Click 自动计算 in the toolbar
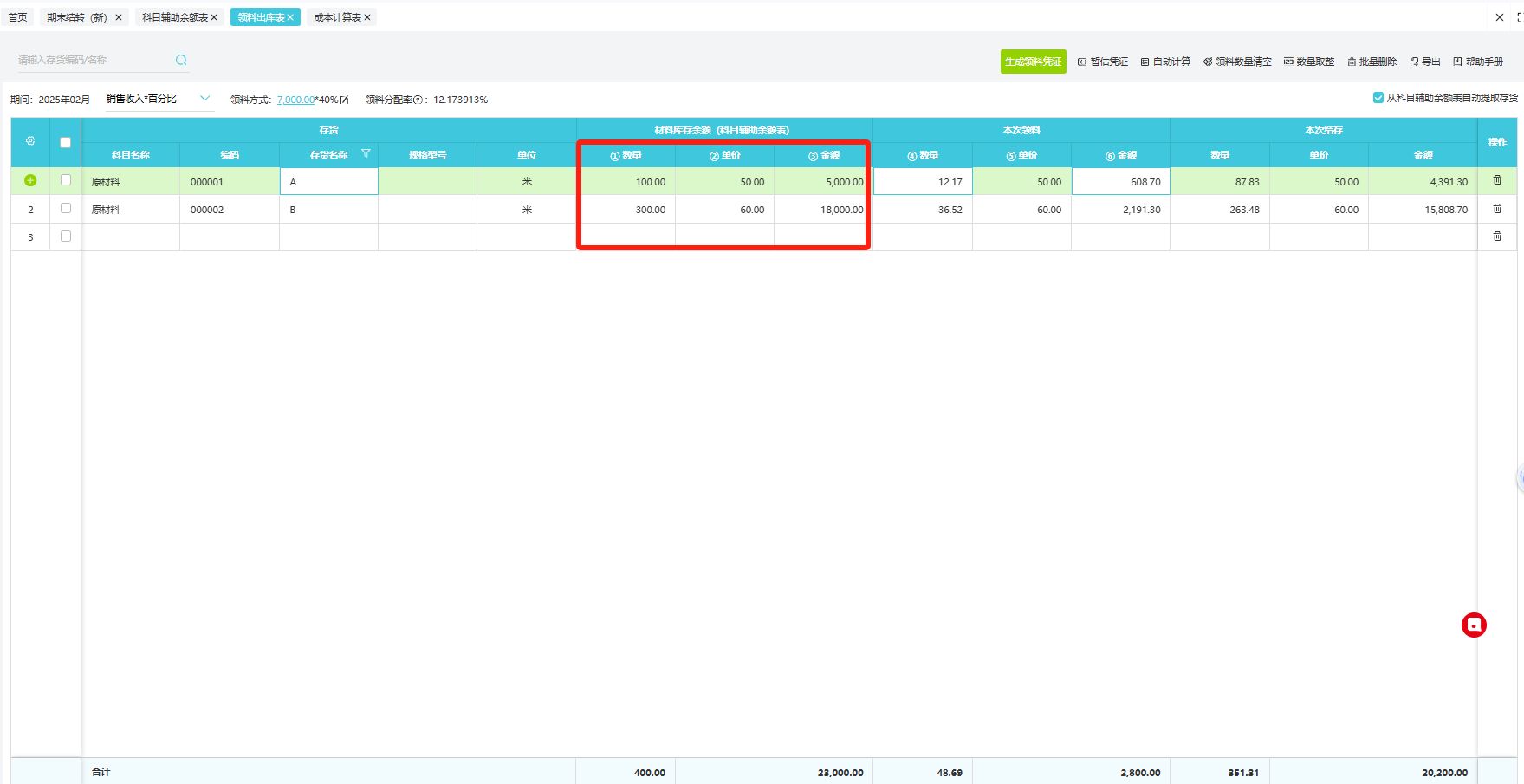Screen dimensions: 1524x784 click(1165, 62)
